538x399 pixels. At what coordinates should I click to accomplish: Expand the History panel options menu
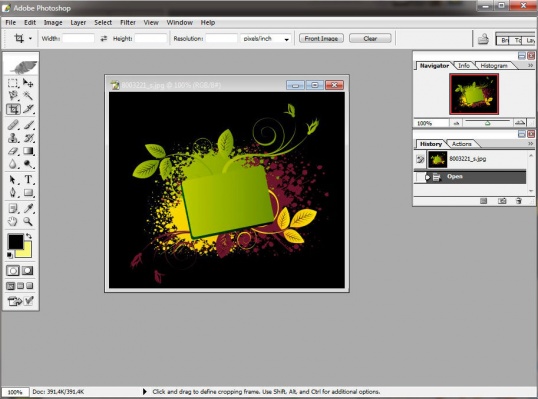coord(530,144)
